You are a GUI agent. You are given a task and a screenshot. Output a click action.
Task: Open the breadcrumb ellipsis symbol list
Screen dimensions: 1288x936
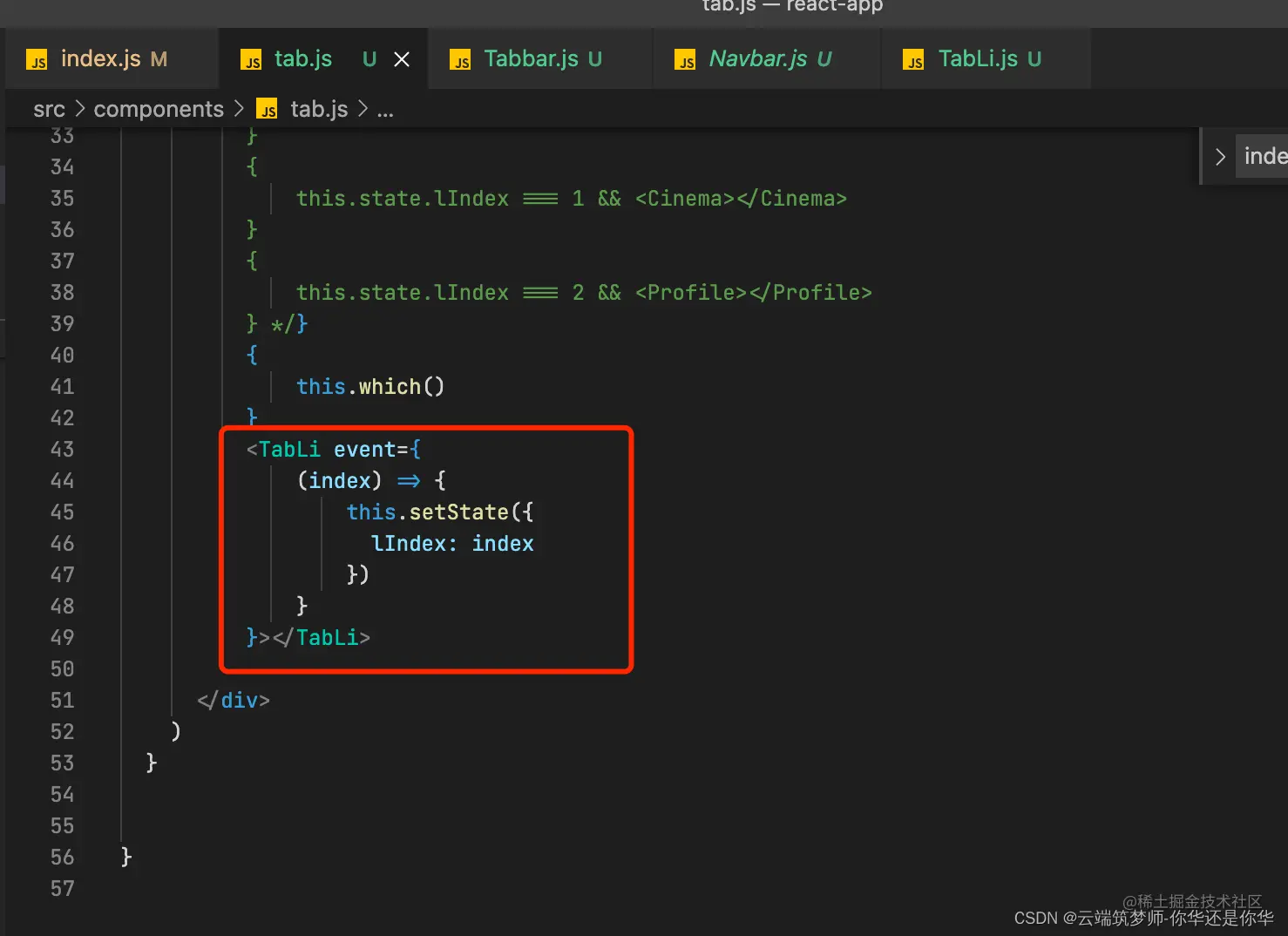tap(385, 111)
